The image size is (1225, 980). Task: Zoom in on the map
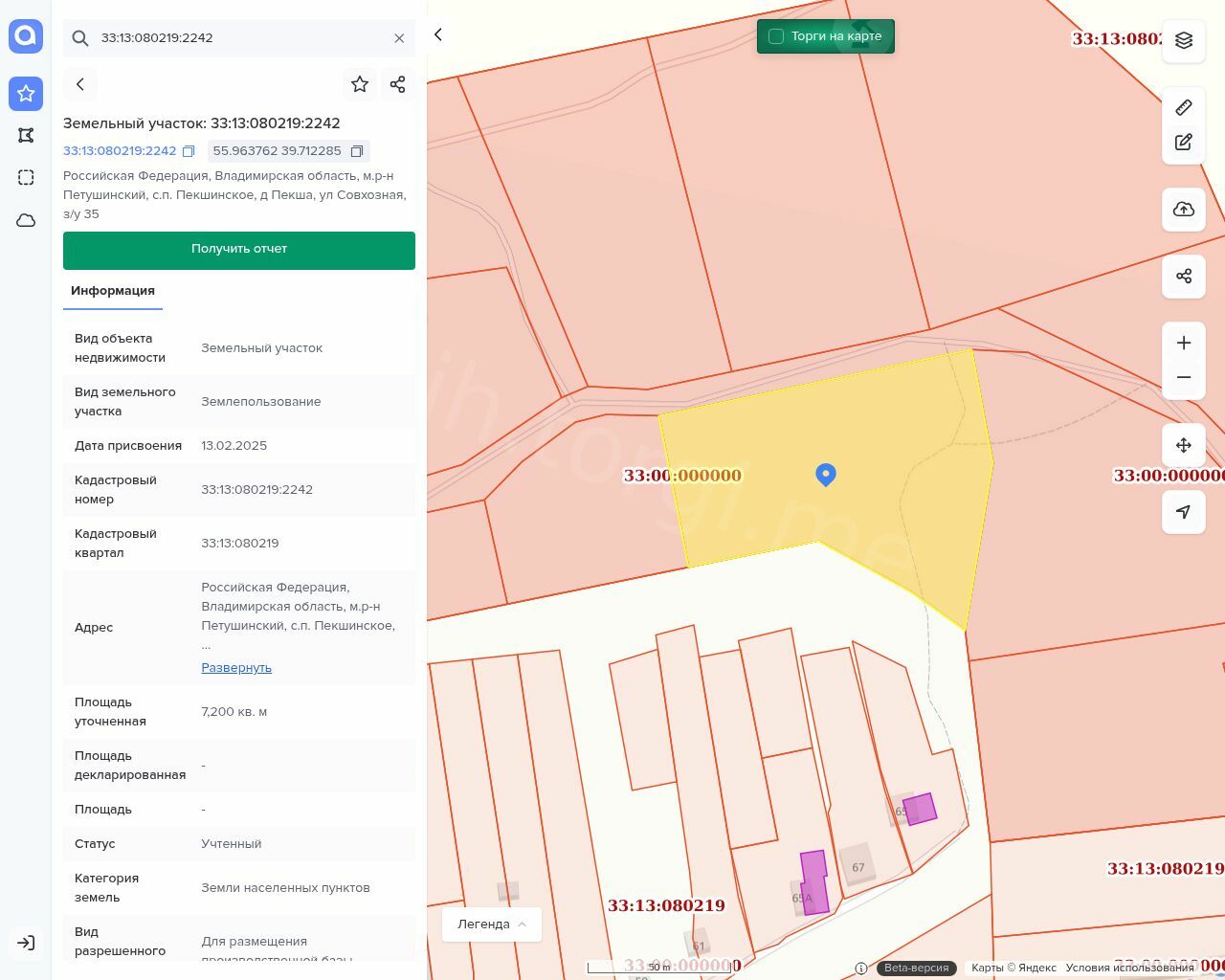1184,343
